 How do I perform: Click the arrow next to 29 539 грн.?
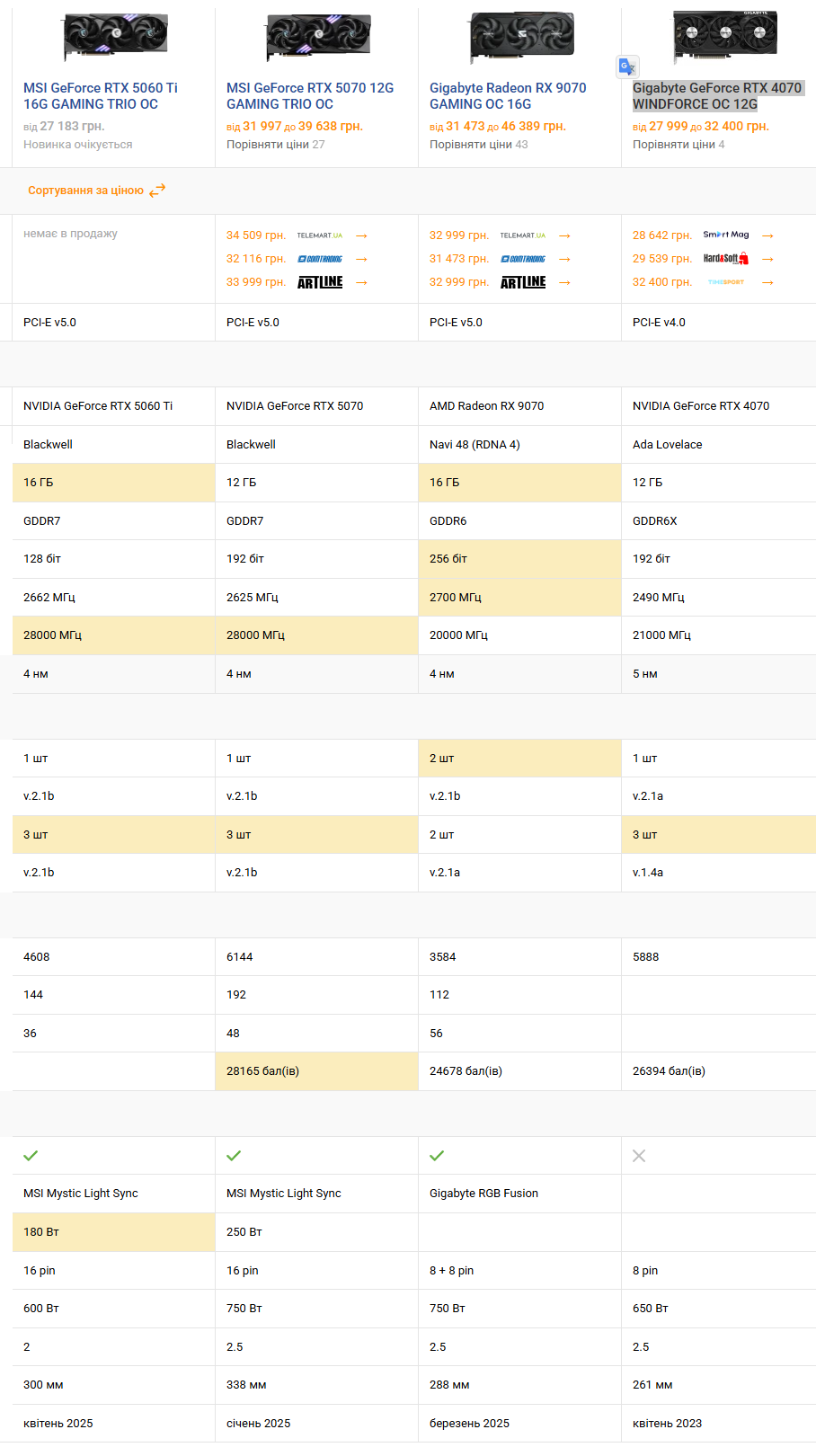767,259
